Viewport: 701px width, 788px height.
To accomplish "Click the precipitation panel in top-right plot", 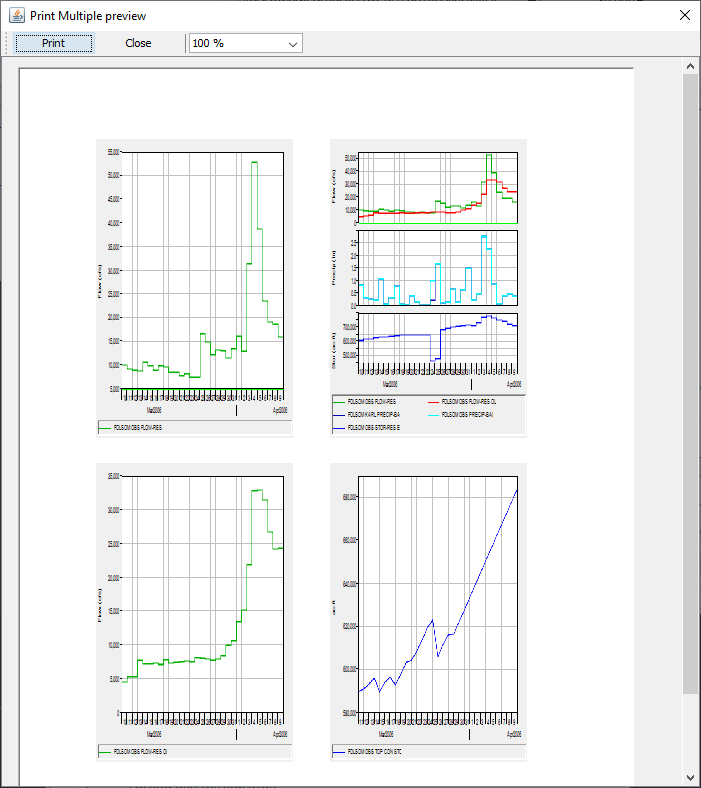I will [x=438, y=269].
